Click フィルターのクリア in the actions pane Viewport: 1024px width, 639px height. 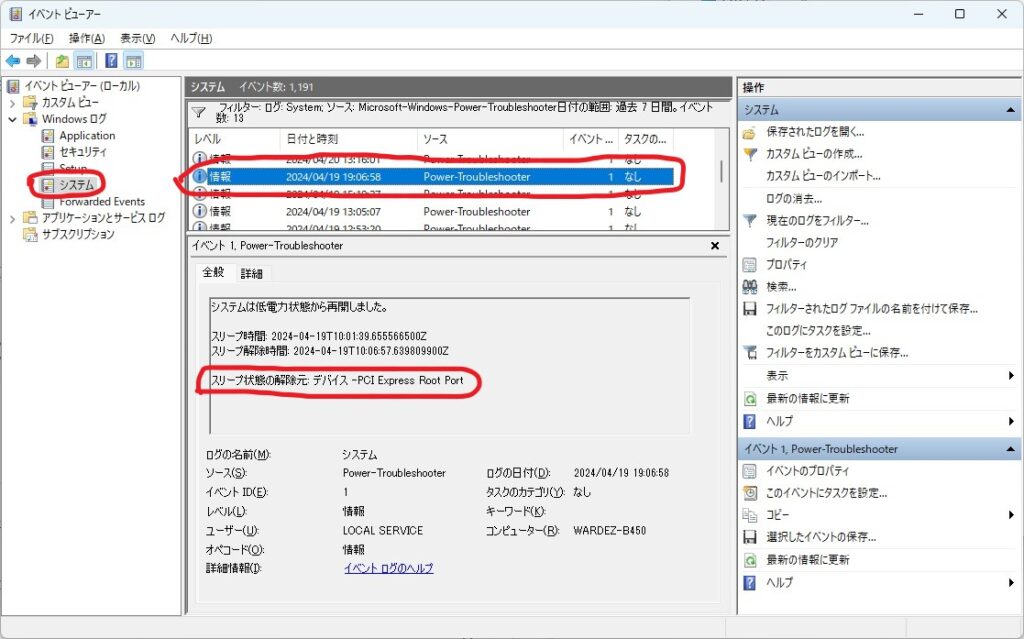point(802,242)
